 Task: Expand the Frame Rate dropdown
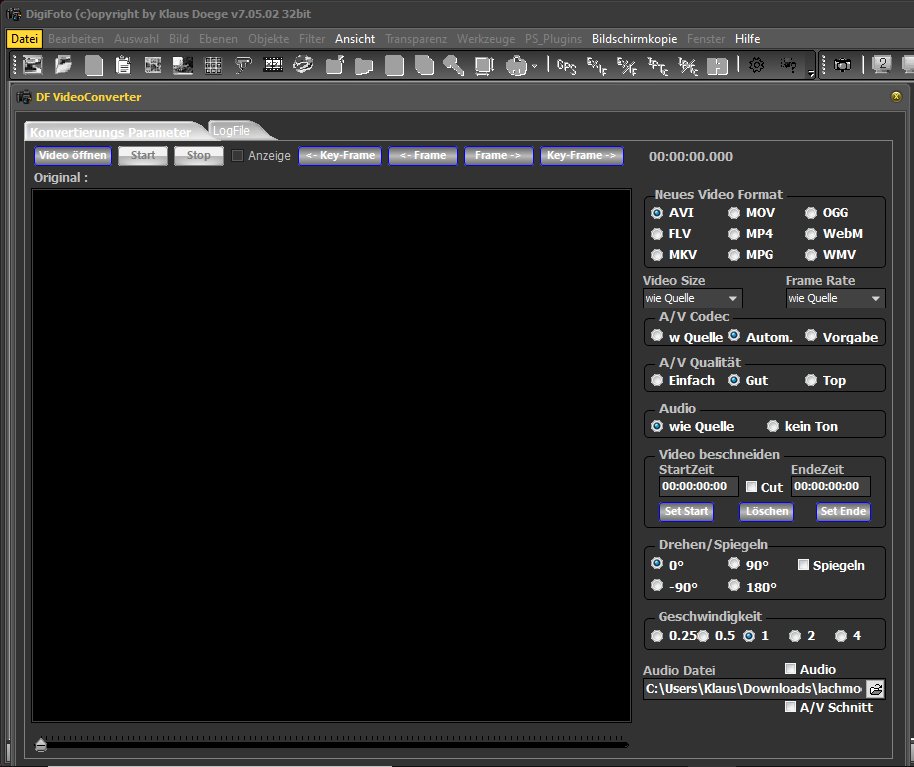pos(835,298)
